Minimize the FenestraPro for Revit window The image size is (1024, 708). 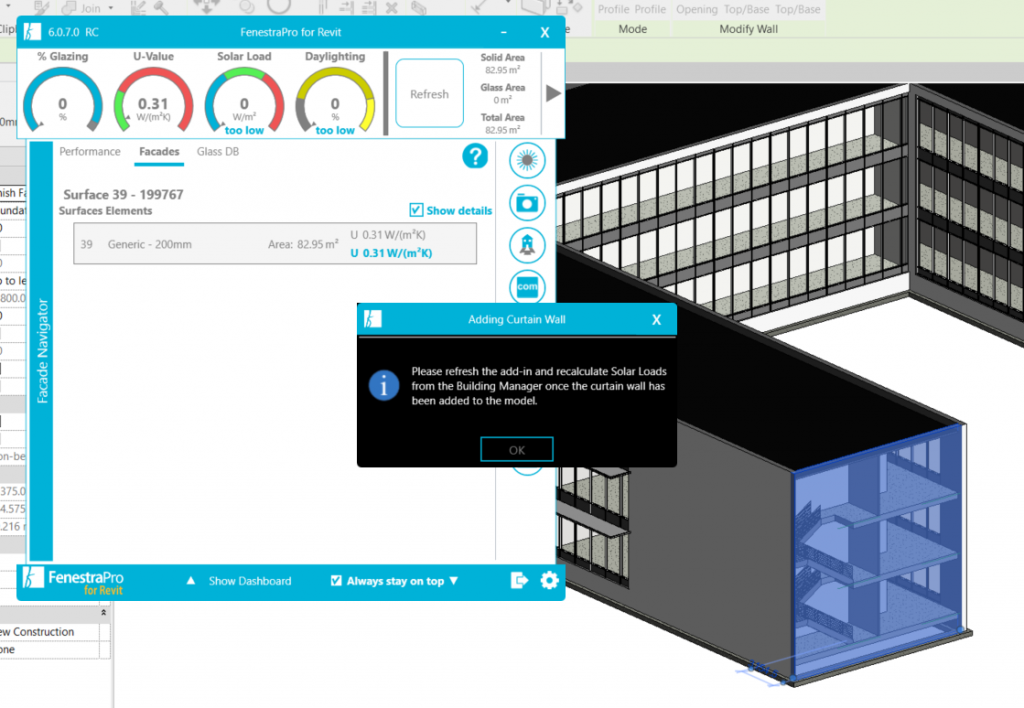tap(504, 32)
